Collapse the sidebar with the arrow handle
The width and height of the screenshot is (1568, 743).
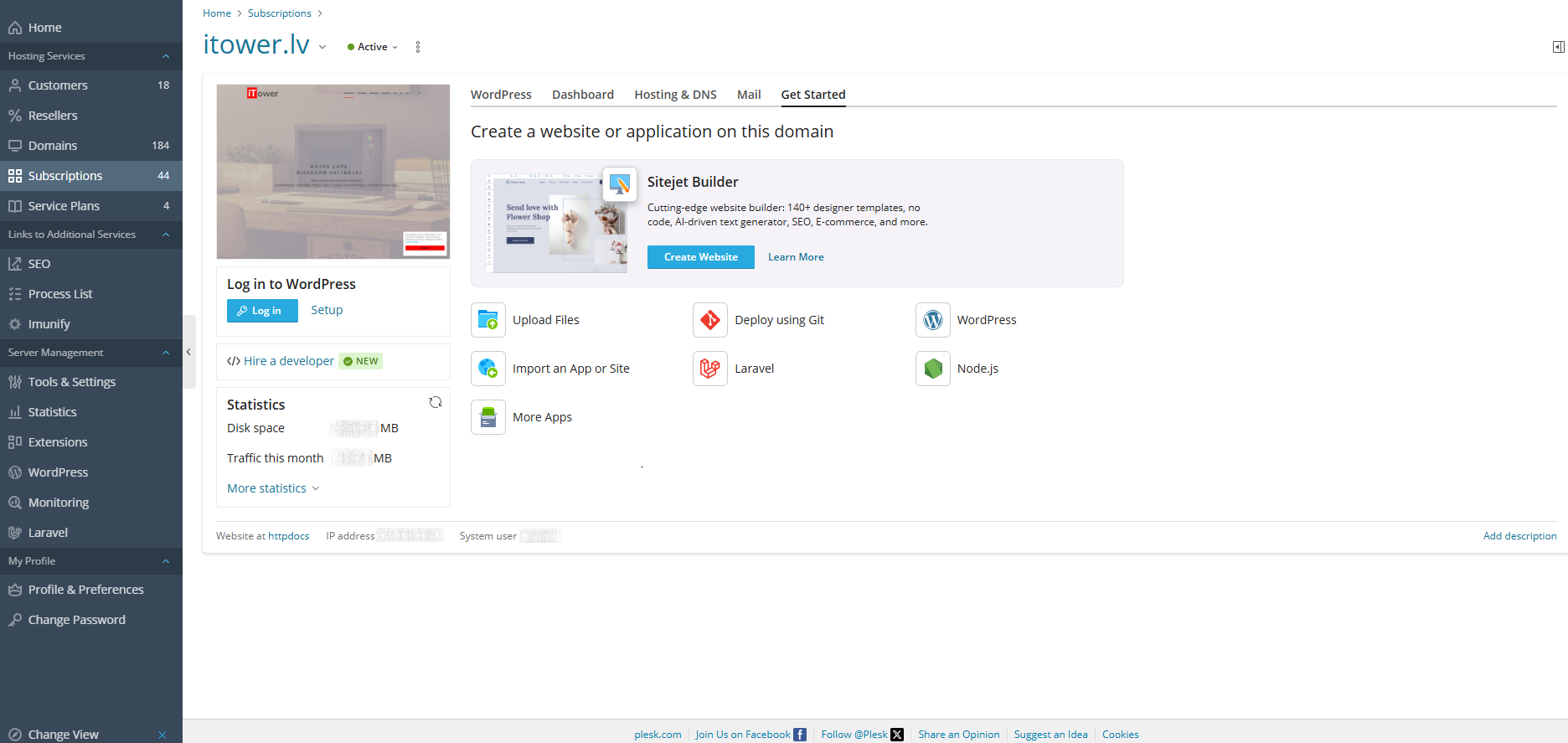pos(189,352)
